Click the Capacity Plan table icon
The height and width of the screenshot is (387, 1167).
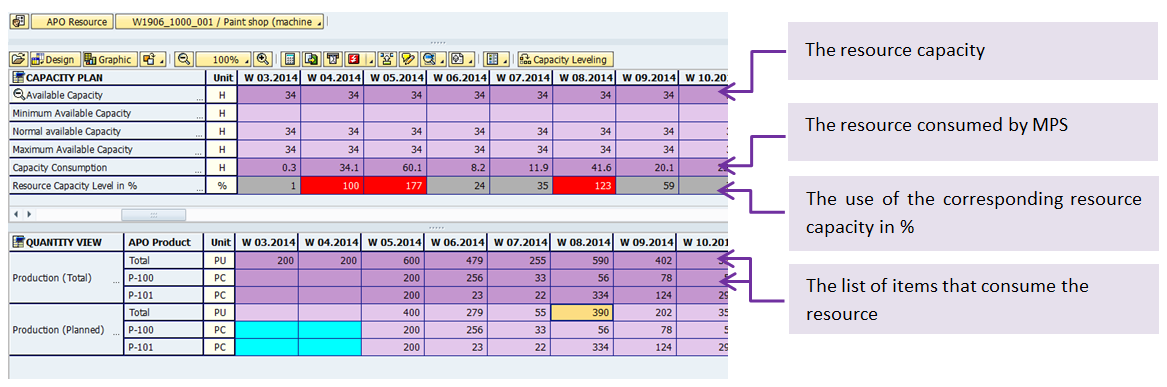[x=19, y=77]
